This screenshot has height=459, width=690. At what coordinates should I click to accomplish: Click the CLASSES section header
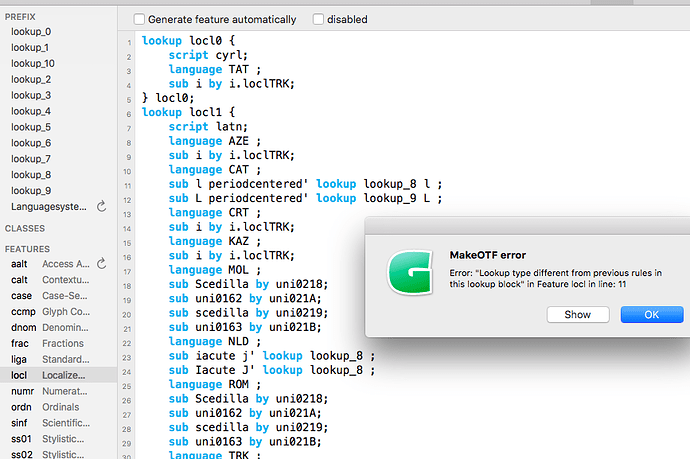(25, 228)
